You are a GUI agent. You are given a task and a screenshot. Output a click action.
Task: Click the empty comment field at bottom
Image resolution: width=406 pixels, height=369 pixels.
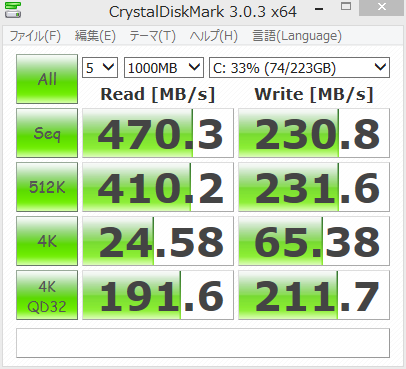[x=203, y=343]
